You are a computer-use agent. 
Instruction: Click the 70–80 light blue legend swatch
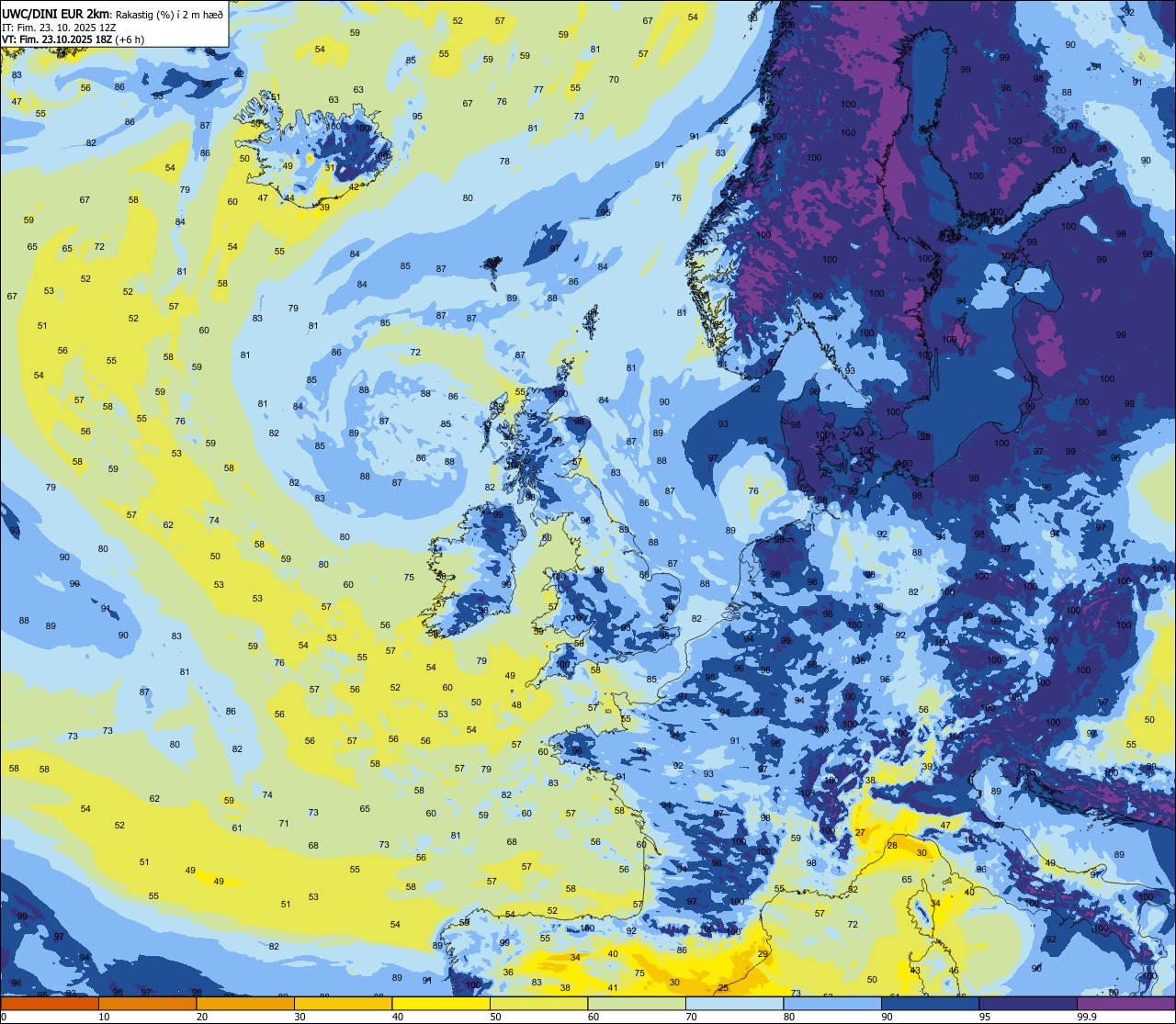click(734, 1003)
